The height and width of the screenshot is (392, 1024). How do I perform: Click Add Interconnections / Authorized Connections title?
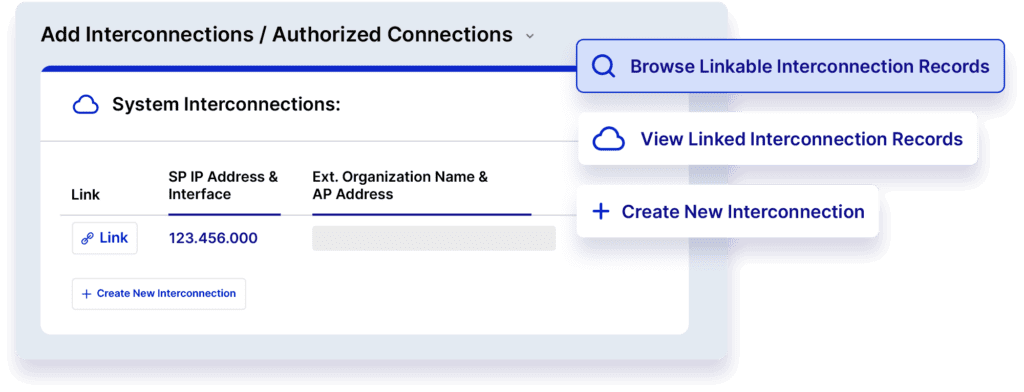[277, 35]
